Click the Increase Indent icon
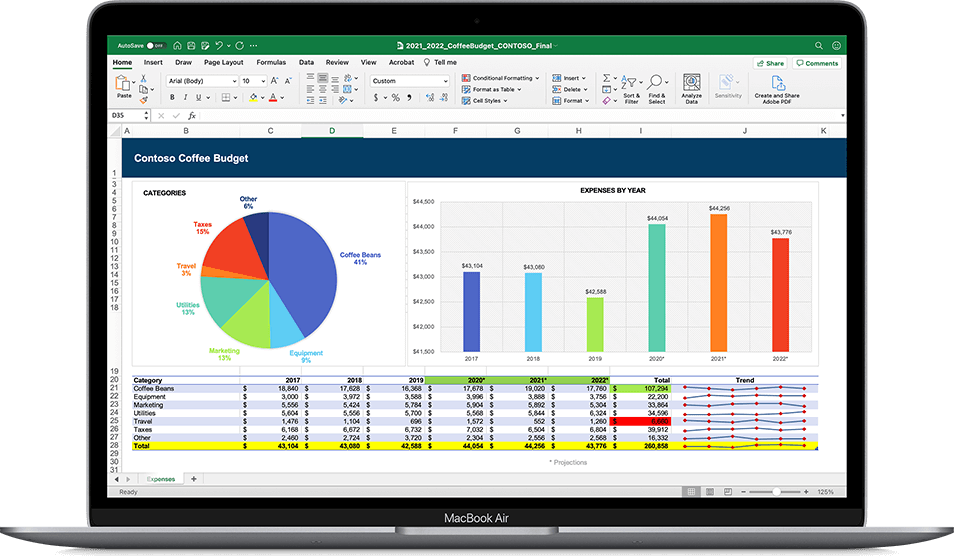Image resolution: width=954 pixels, height=556 pixels. click(323, 100)
